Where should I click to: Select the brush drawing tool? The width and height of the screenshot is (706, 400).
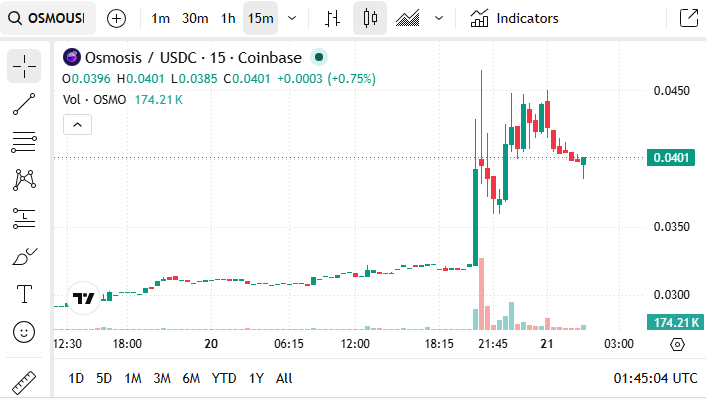pos(24,256)
